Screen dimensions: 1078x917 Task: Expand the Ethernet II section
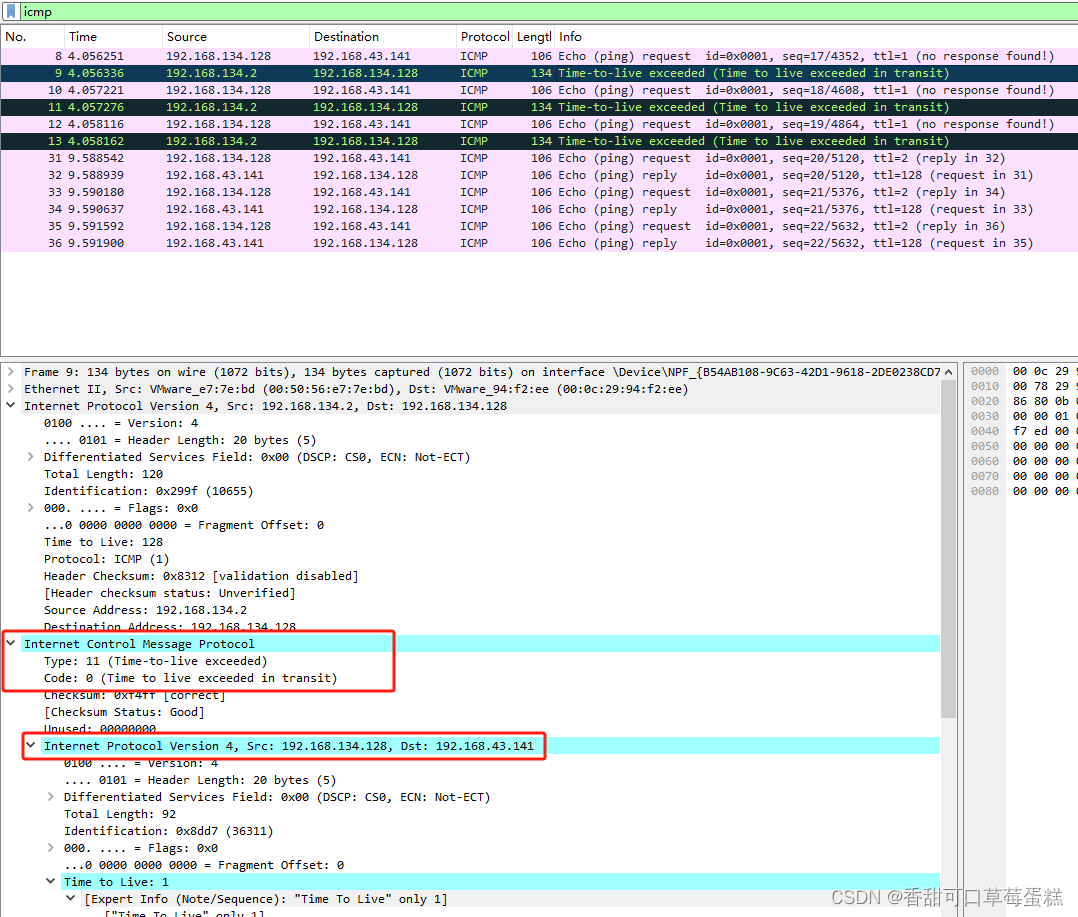click(9, 388)
